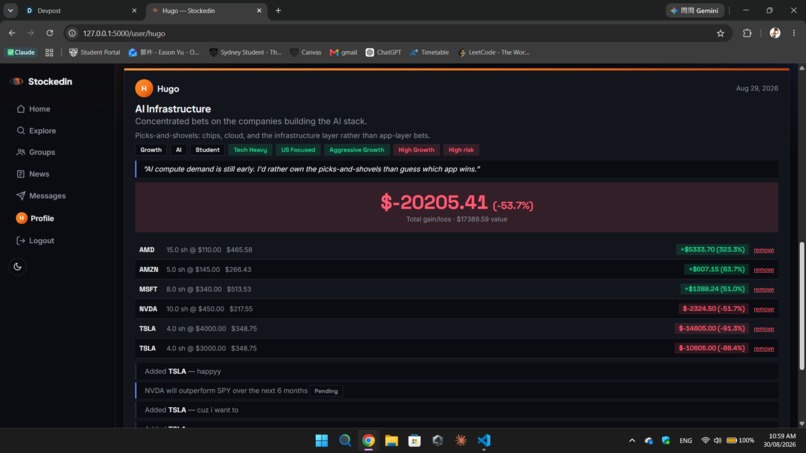Click the Student tag
This screenshot has height=453, width=806.
[x=207, y=150]
